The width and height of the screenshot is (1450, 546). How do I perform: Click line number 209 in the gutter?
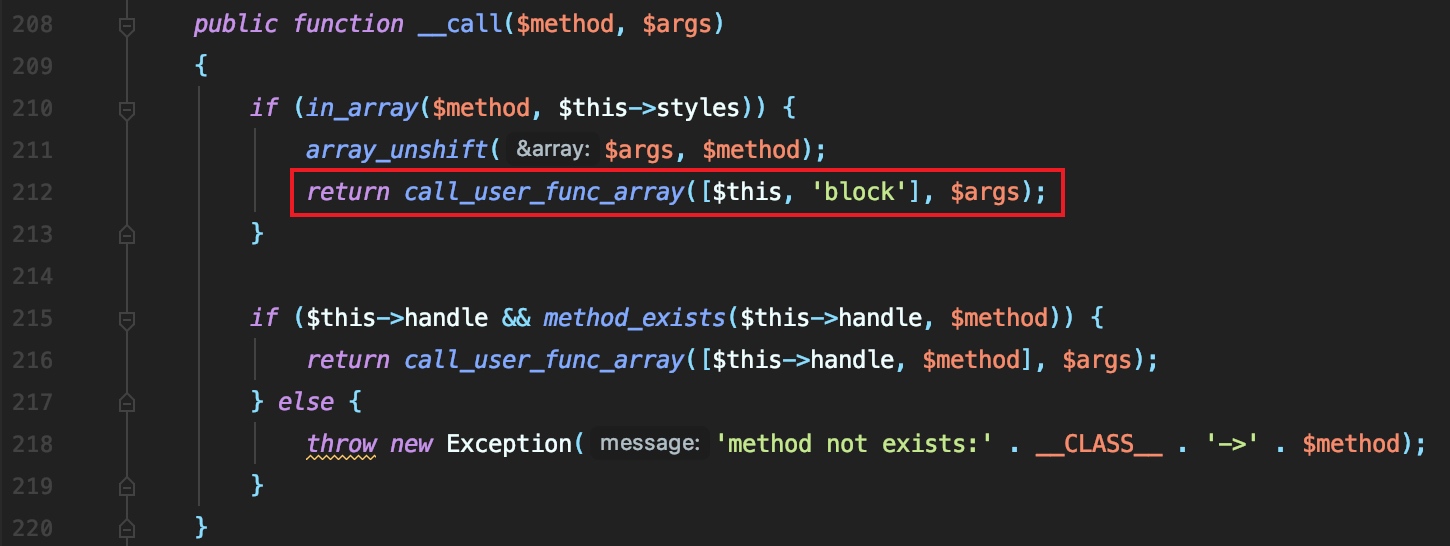[32, 66]
